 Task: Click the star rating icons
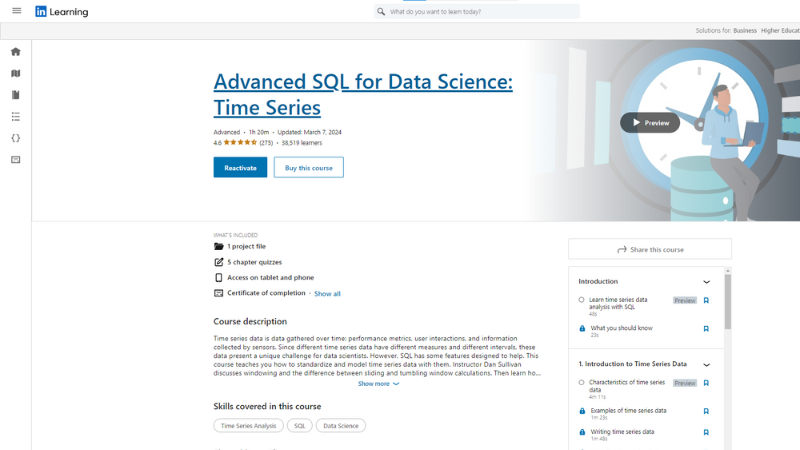point(240,142)
